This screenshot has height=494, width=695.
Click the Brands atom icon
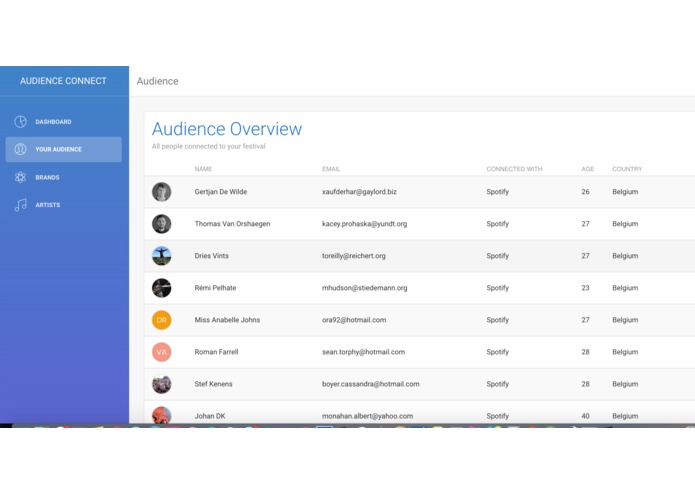click(20, 177)
